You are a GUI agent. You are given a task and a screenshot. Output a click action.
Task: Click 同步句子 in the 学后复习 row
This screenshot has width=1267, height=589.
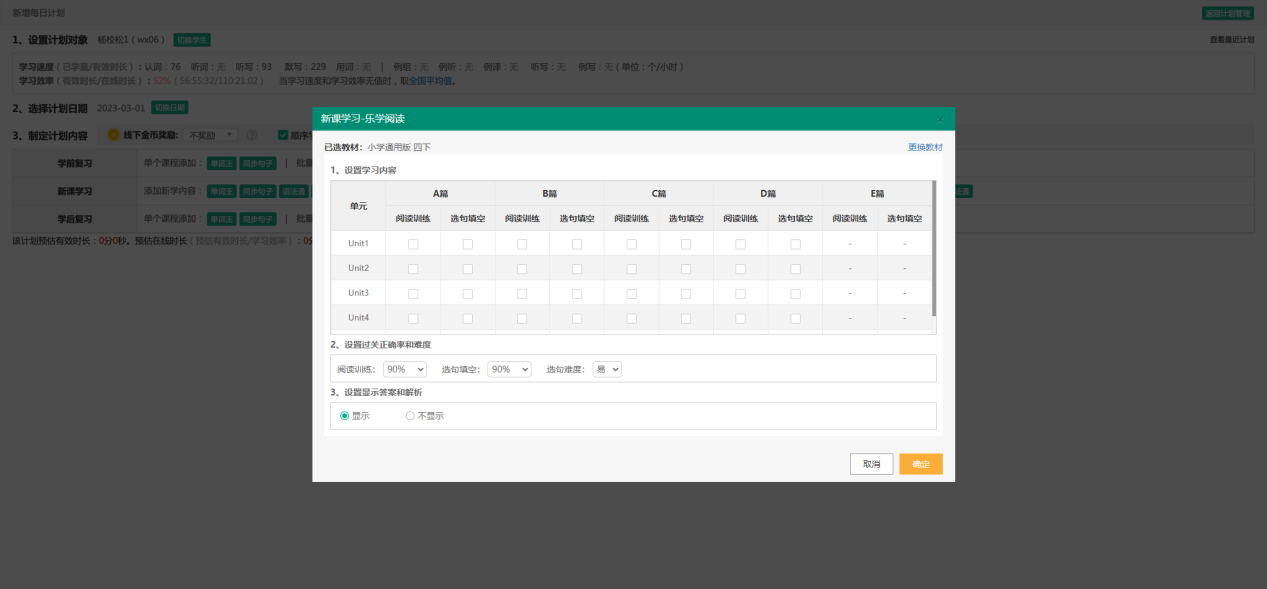click(258, 219)
